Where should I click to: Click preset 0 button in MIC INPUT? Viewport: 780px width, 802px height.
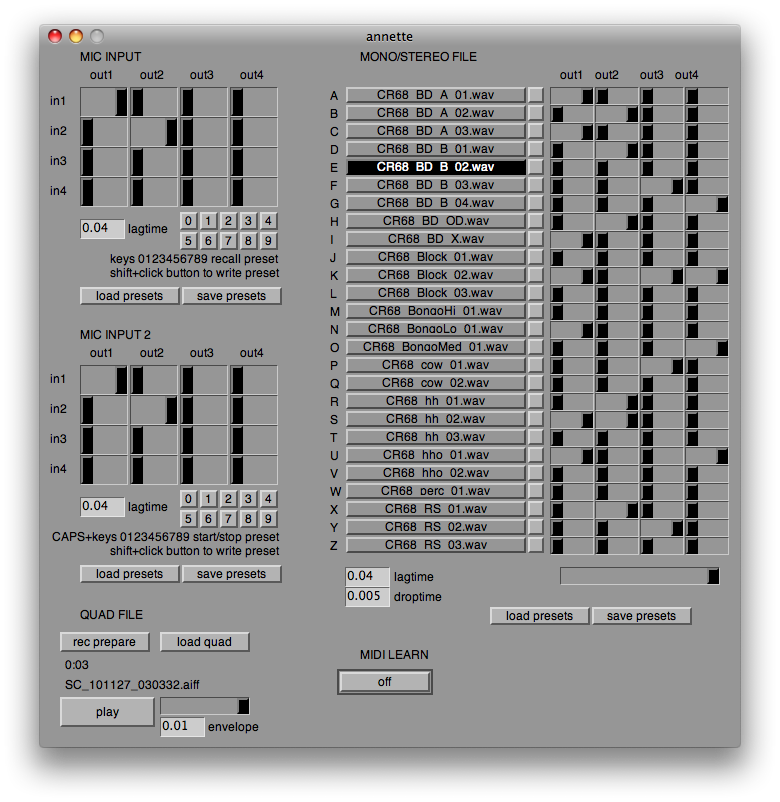[188, 221]
